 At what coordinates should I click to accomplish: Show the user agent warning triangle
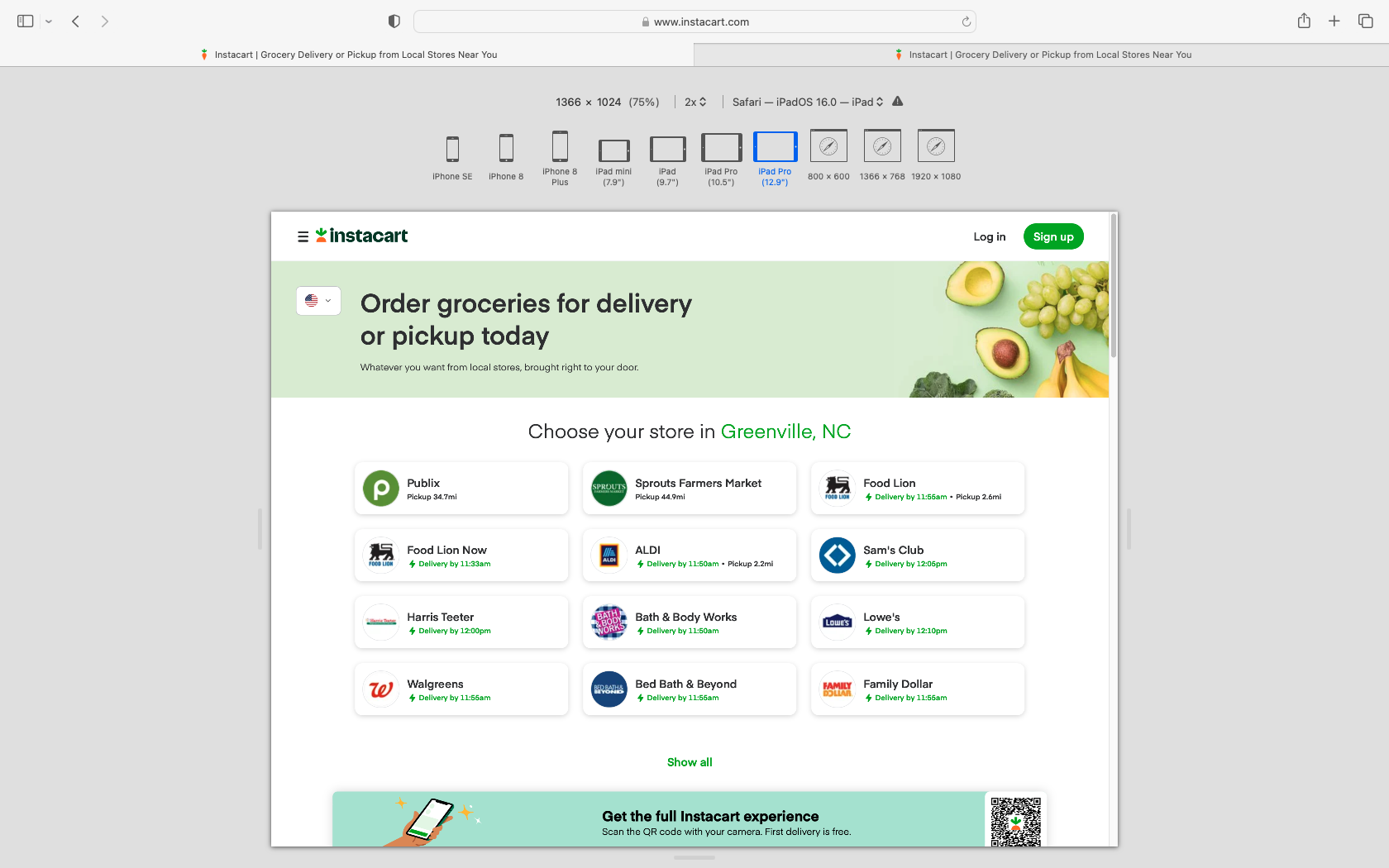[898, 102]
